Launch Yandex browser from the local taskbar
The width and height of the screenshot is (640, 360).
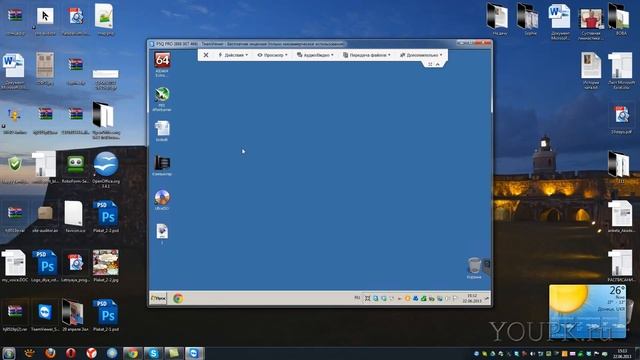(x=91, y=353)
